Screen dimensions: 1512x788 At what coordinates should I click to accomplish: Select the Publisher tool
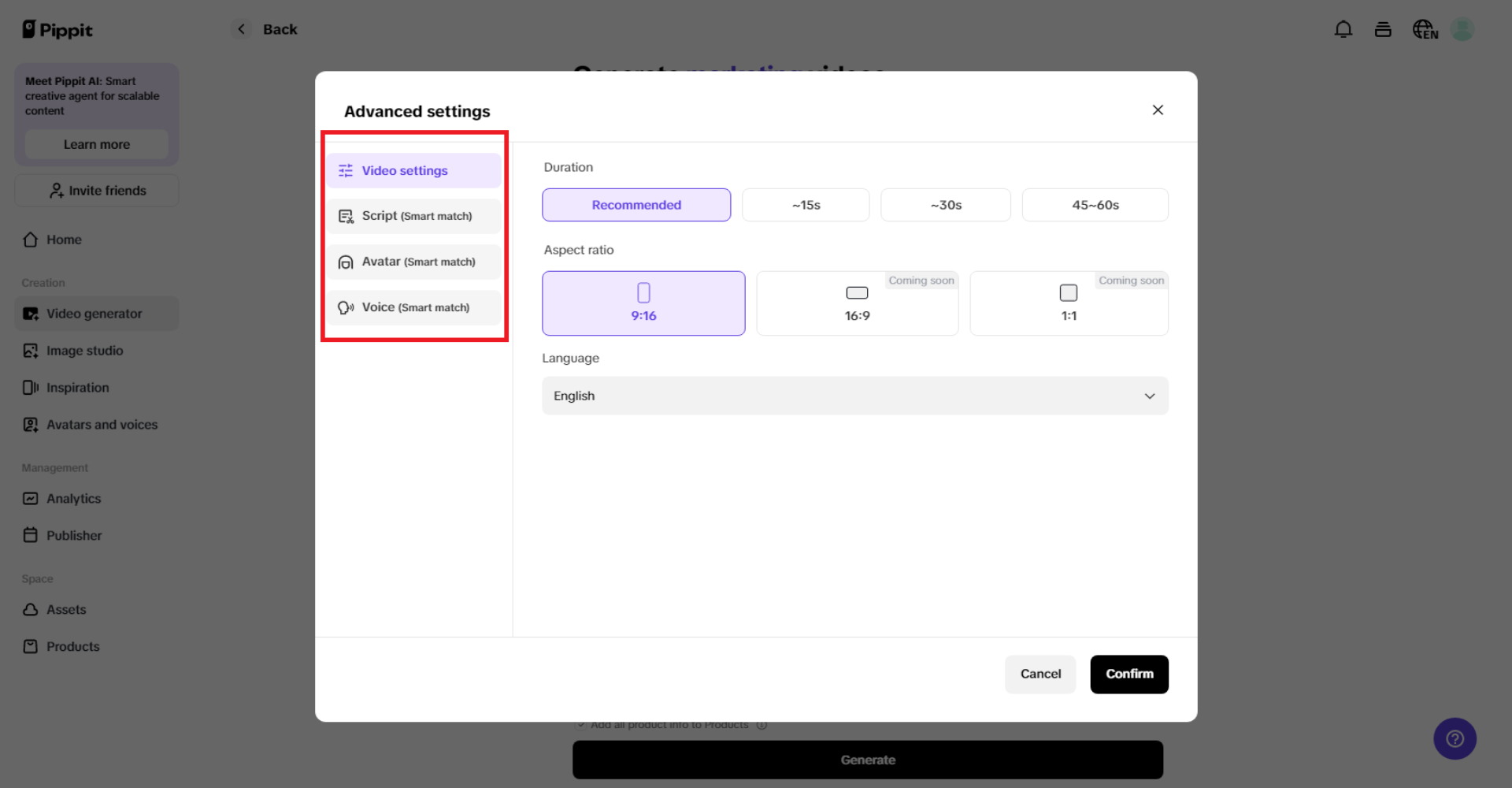tap(73, 535)
